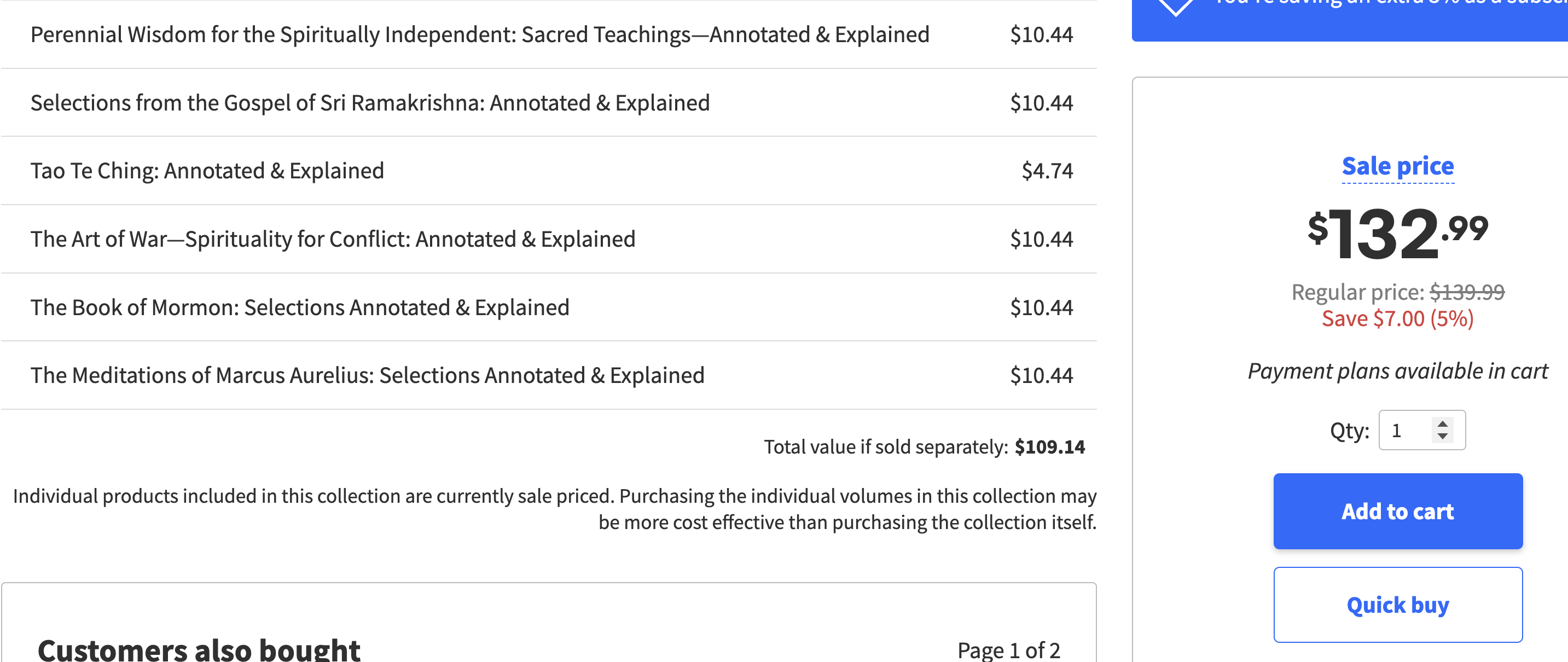Open The Art of War—Spirituality for Conflict
This screenshot has height=662, width=1568.
(x=333, y=239)
